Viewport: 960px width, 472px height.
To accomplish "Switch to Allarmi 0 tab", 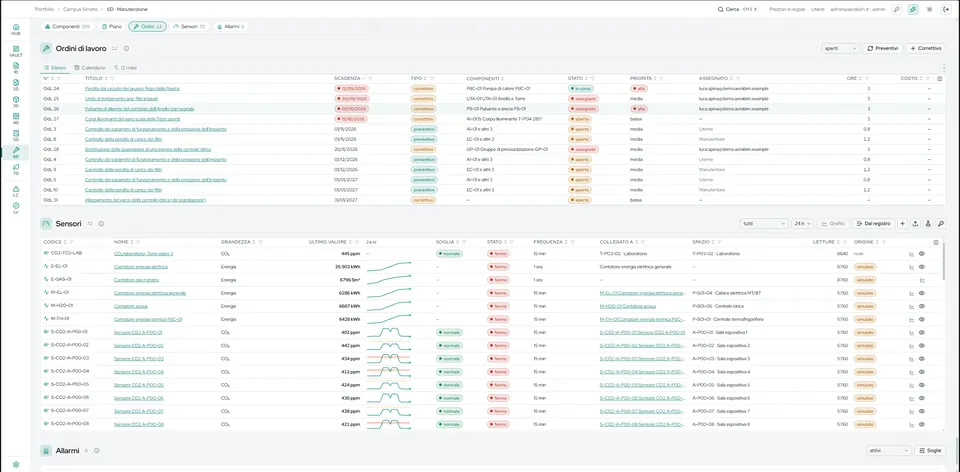I will [x=231, y=26].
